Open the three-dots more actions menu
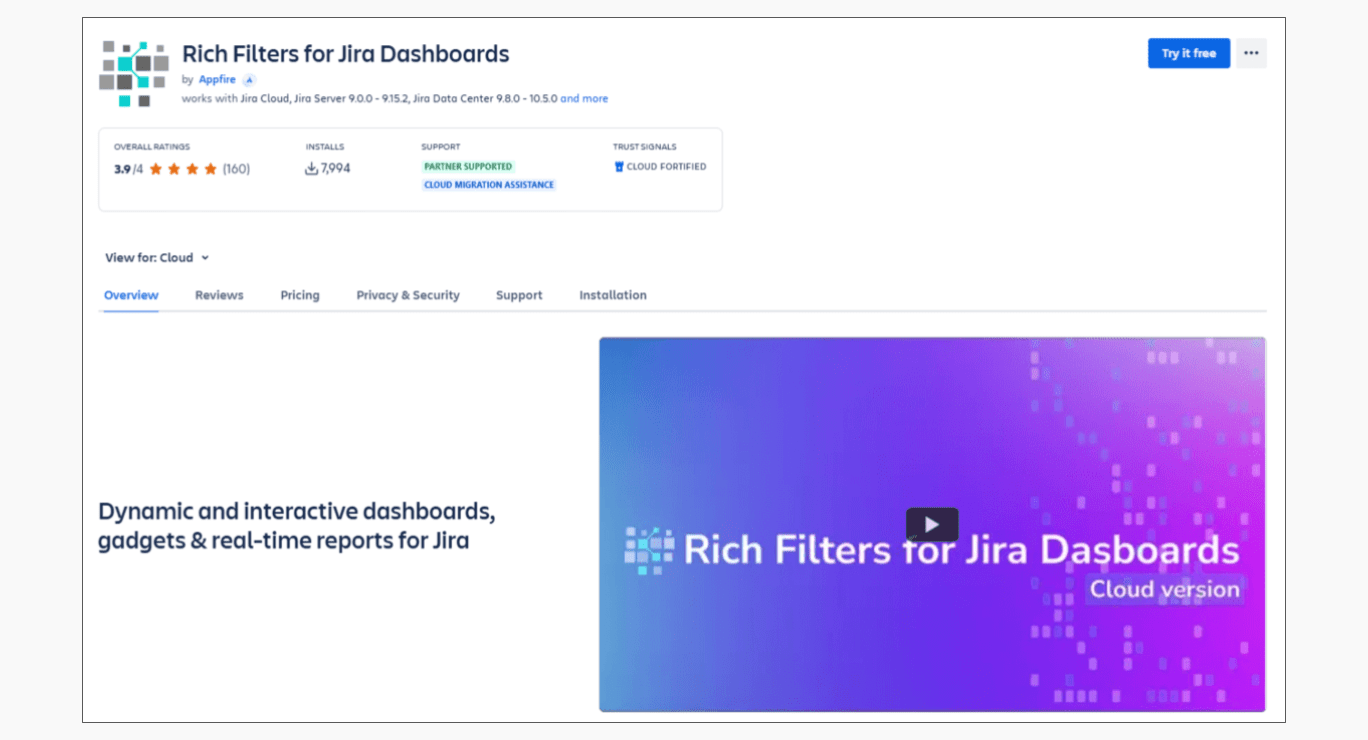 1251,53
